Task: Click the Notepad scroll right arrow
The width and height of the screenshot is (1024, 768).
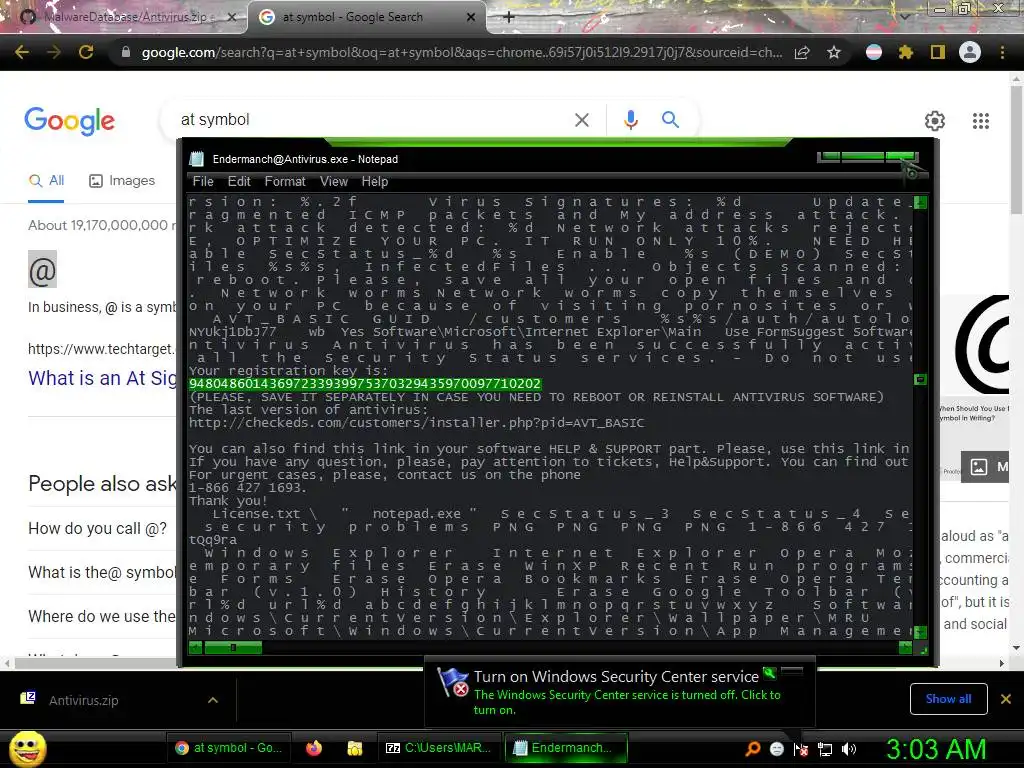Action: tap(905, 647)
